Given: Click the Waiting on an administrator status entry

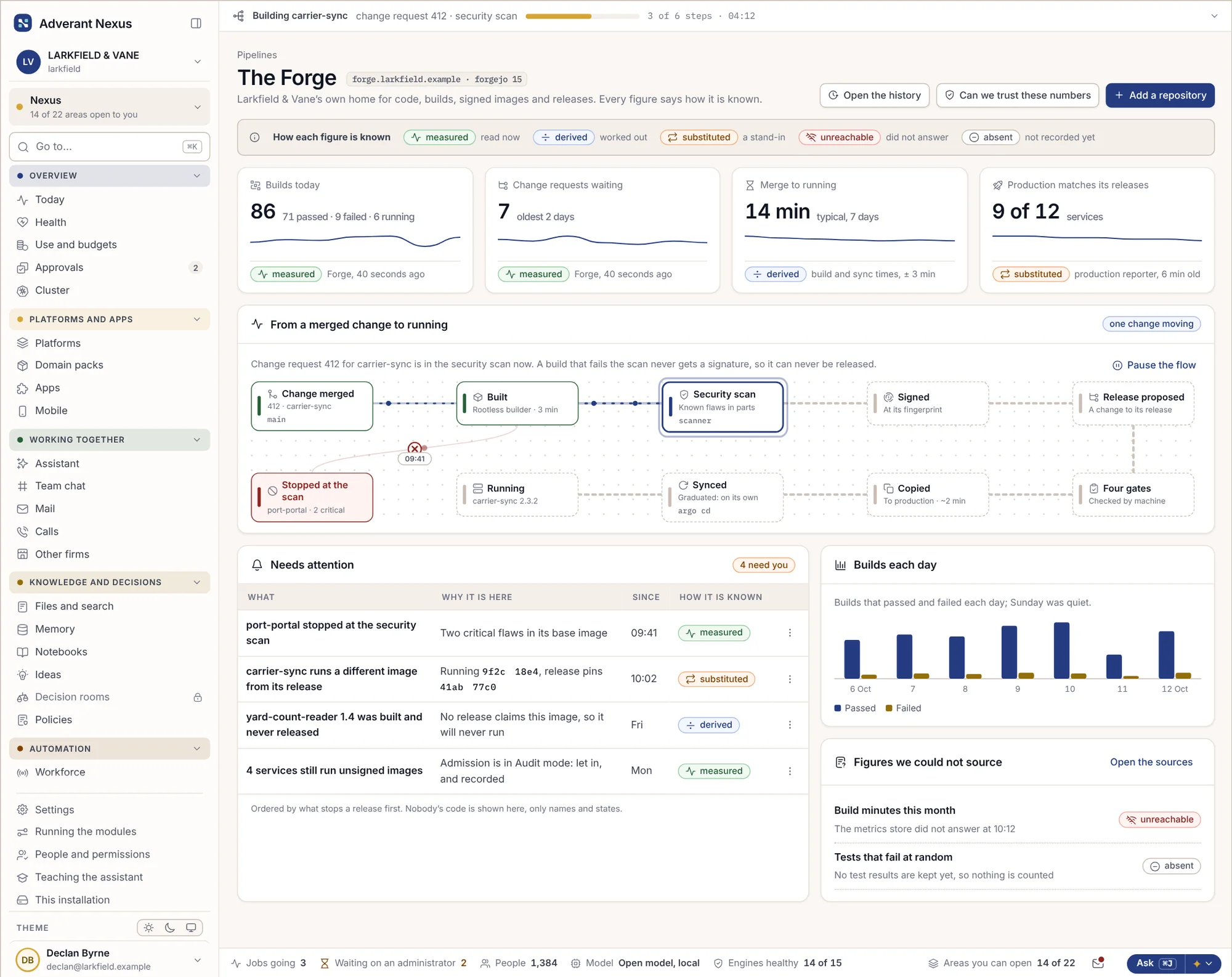Looking at the screenshot, I should tap(394, 963).
